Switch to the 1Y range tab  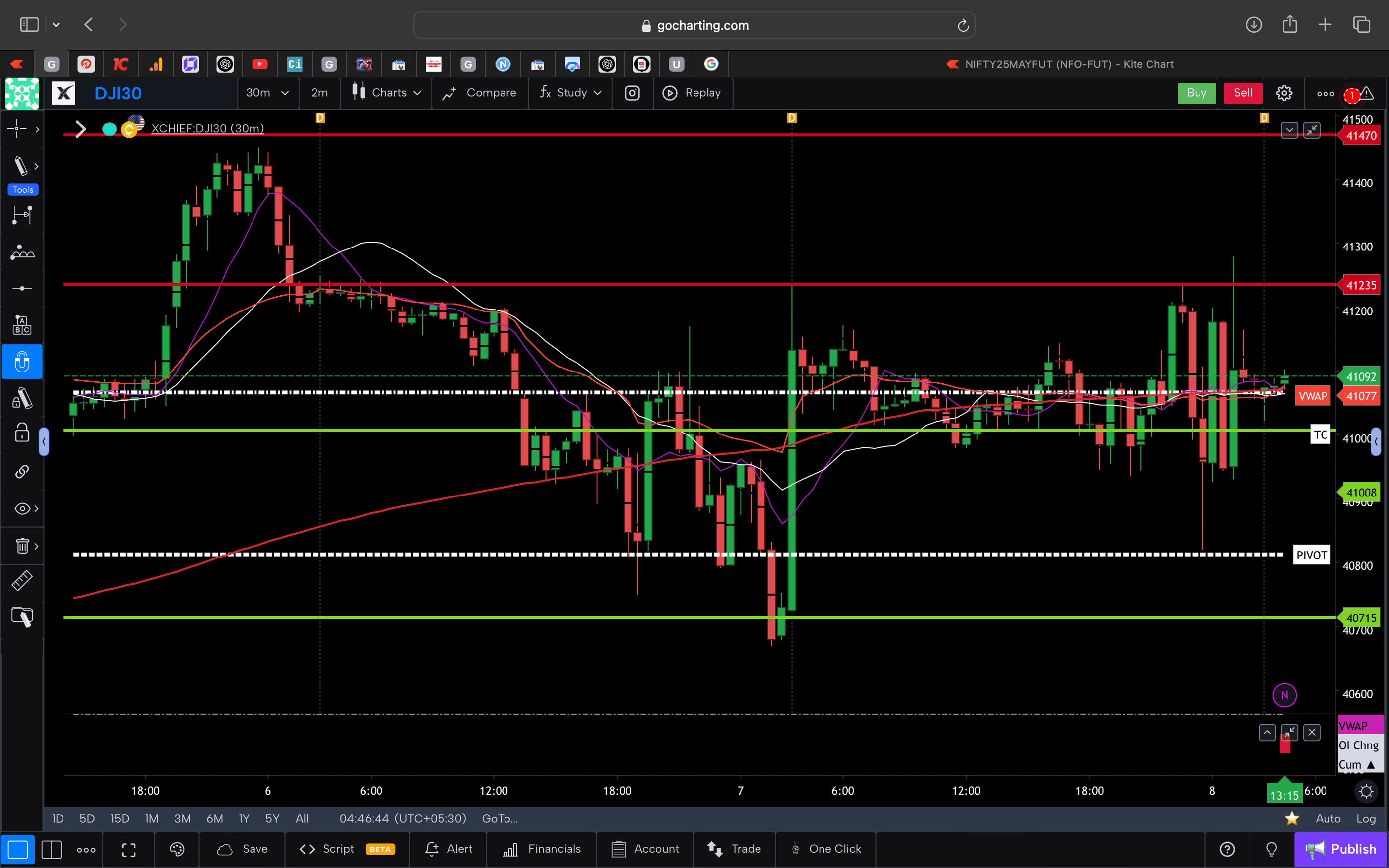coord(244,818)
